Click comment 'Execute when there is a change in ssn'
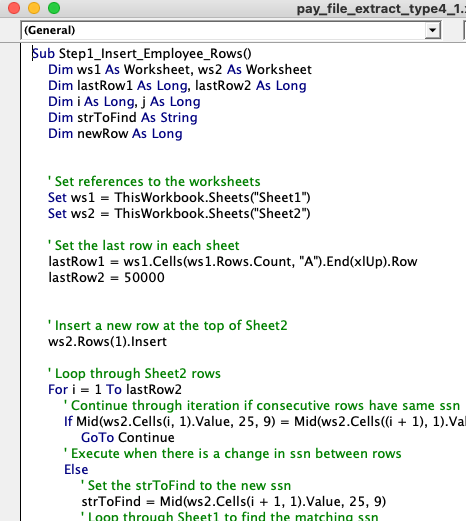This screenshot has height=521, width=466. click(x=233, y=454)
